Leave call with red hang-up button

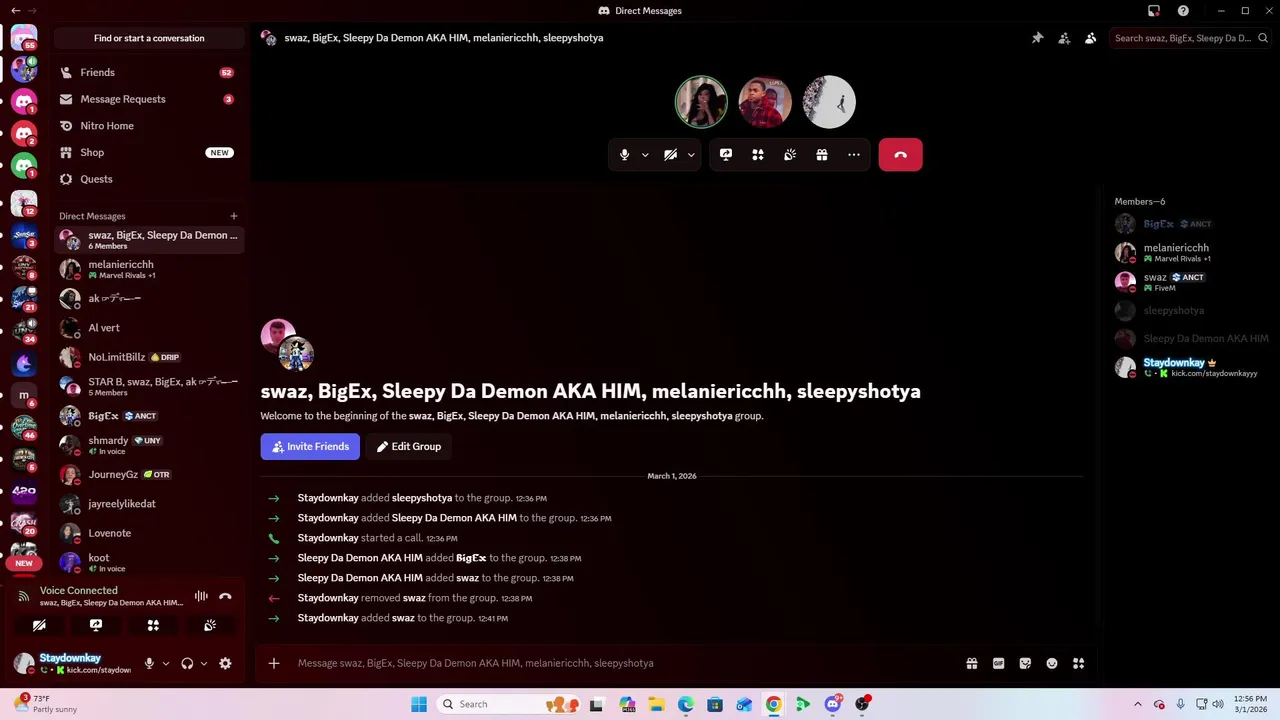pyautogui.click(x=900, y=155)
